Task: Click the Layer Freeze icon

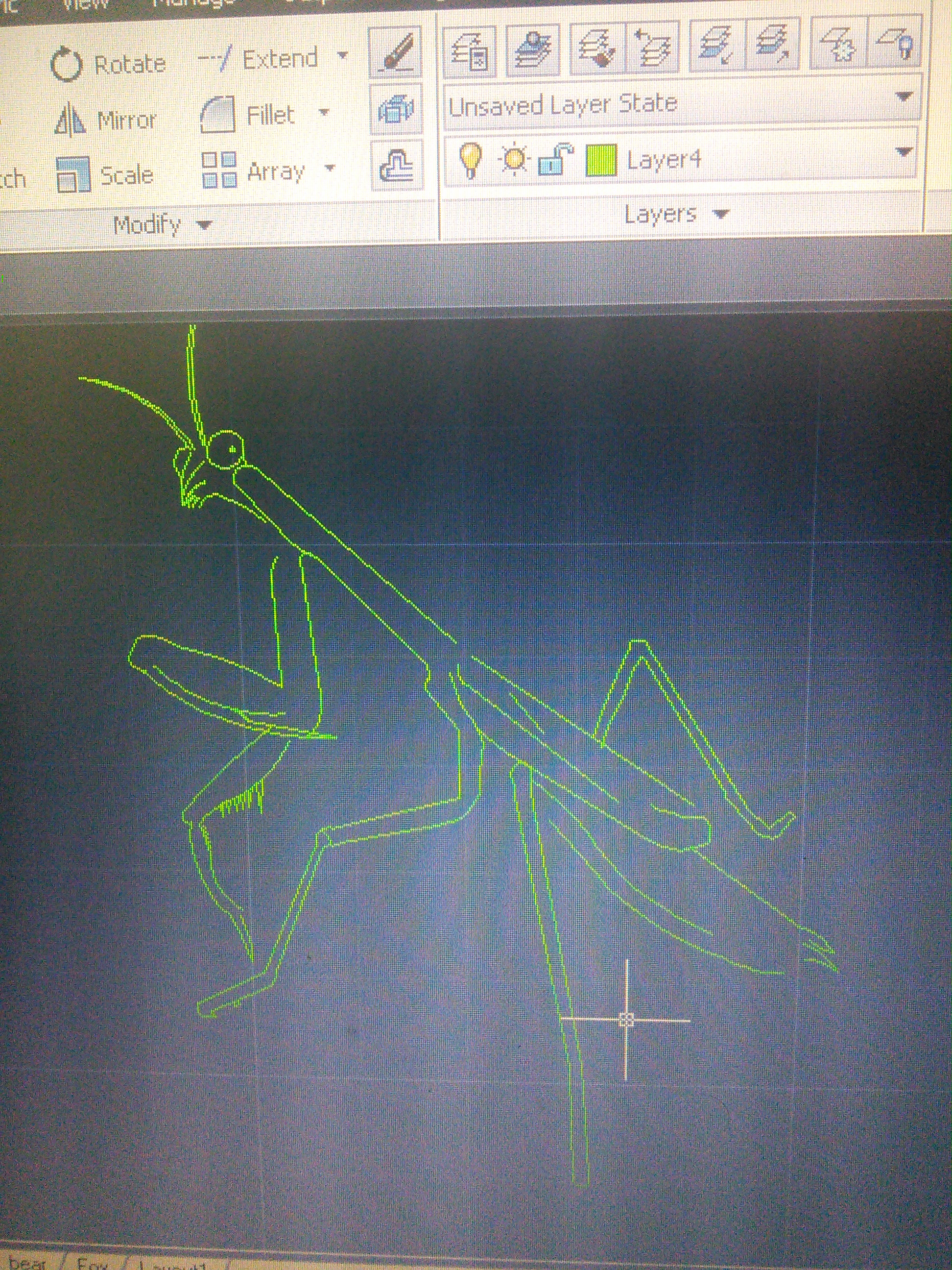Action: tap(838, 43)
